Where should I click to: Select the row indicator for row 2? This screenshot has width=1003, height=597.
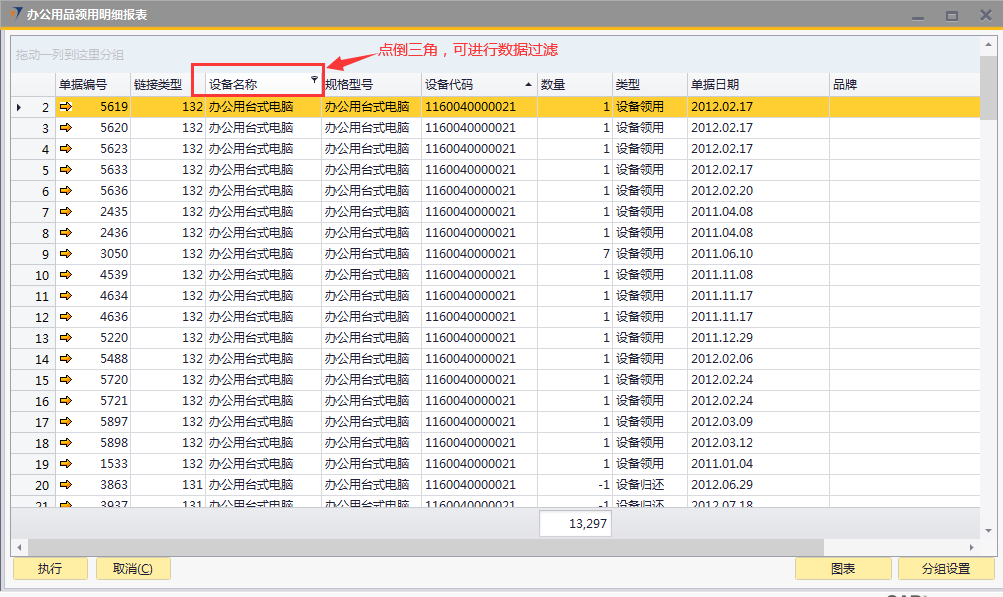click(20, 107)
